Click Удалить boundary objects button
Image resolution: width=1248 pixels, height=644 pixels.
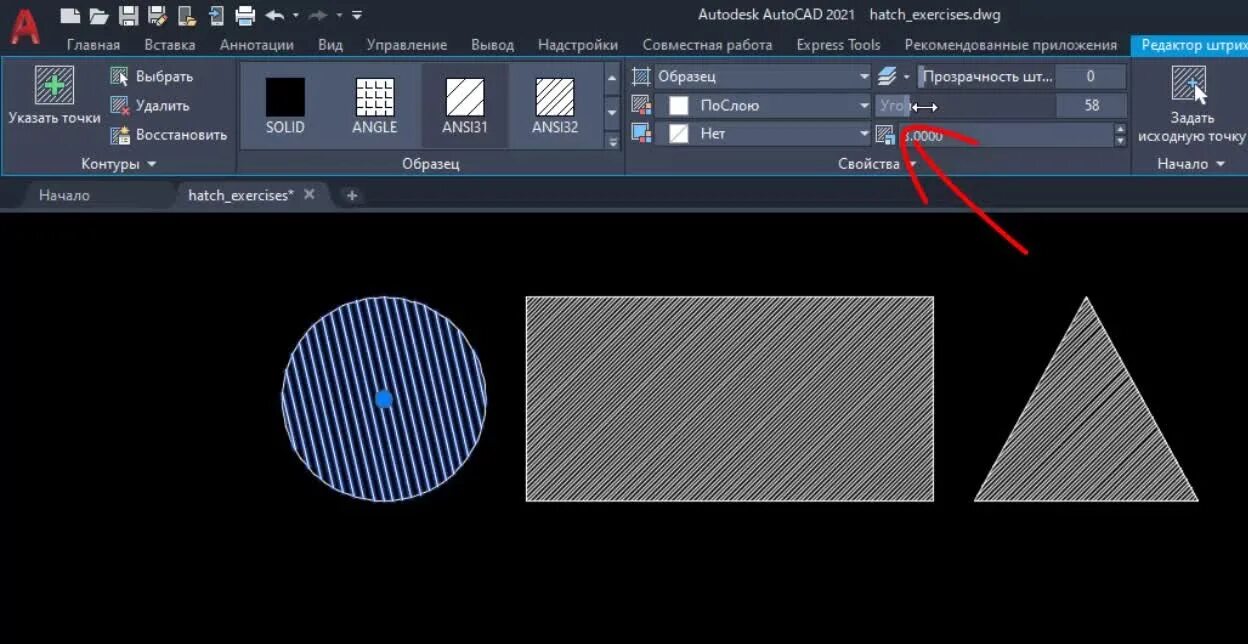[150, 106]
